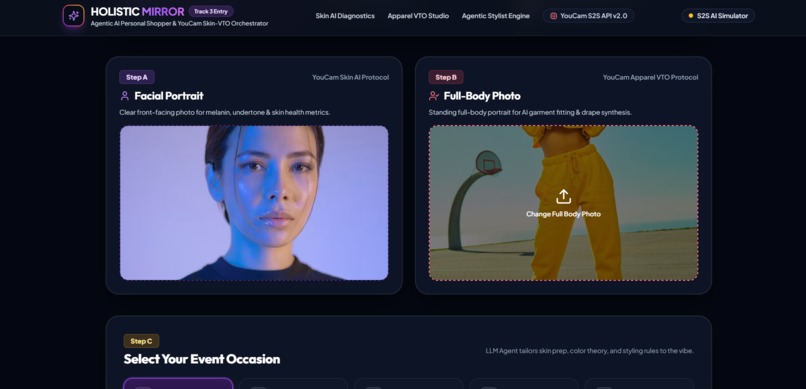Click the YouCam Apparel VTO Protocol label

(650, 77)
